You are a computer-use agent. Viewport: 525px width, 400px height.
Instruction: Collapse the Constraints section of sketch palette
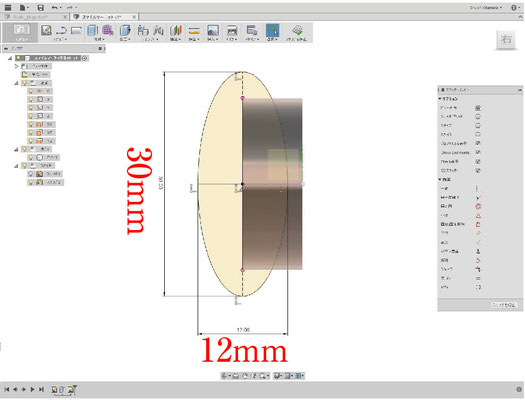click(440, 180)
